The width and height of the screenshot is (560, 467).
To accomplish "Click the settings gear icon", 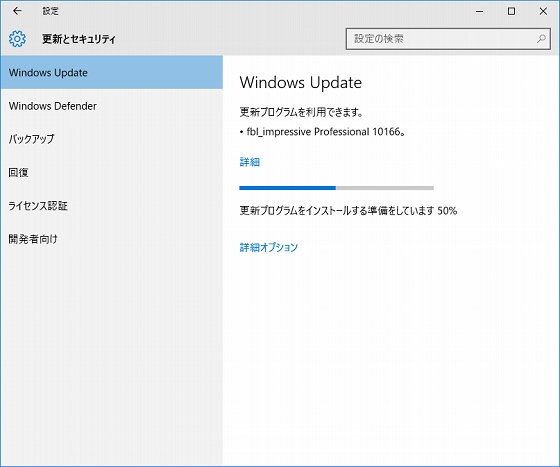I will (17, 39).
